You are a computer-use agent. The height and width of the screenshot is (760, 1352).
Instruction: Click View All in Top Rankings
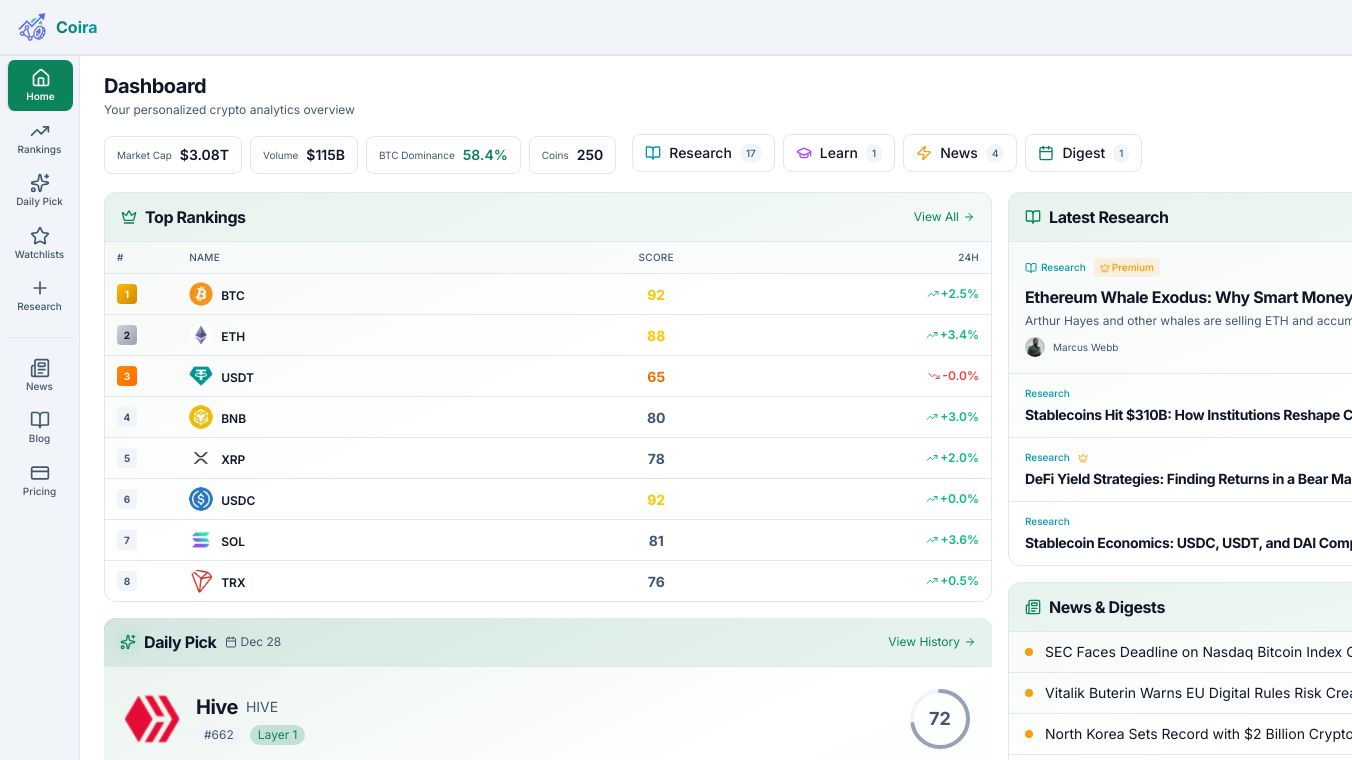[943, 217]
